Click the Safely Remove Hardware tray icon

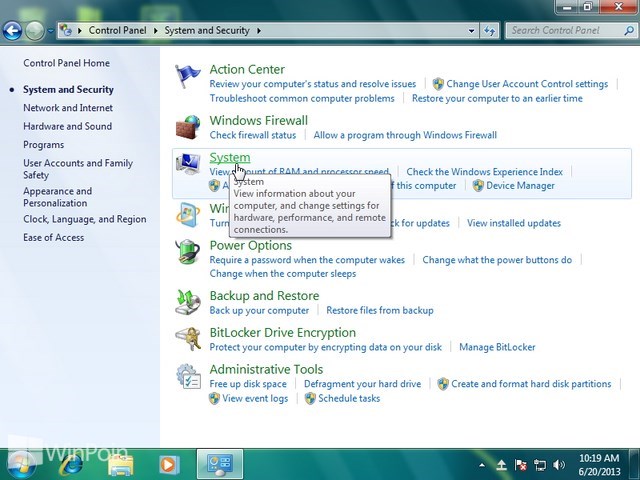[502, 464]
